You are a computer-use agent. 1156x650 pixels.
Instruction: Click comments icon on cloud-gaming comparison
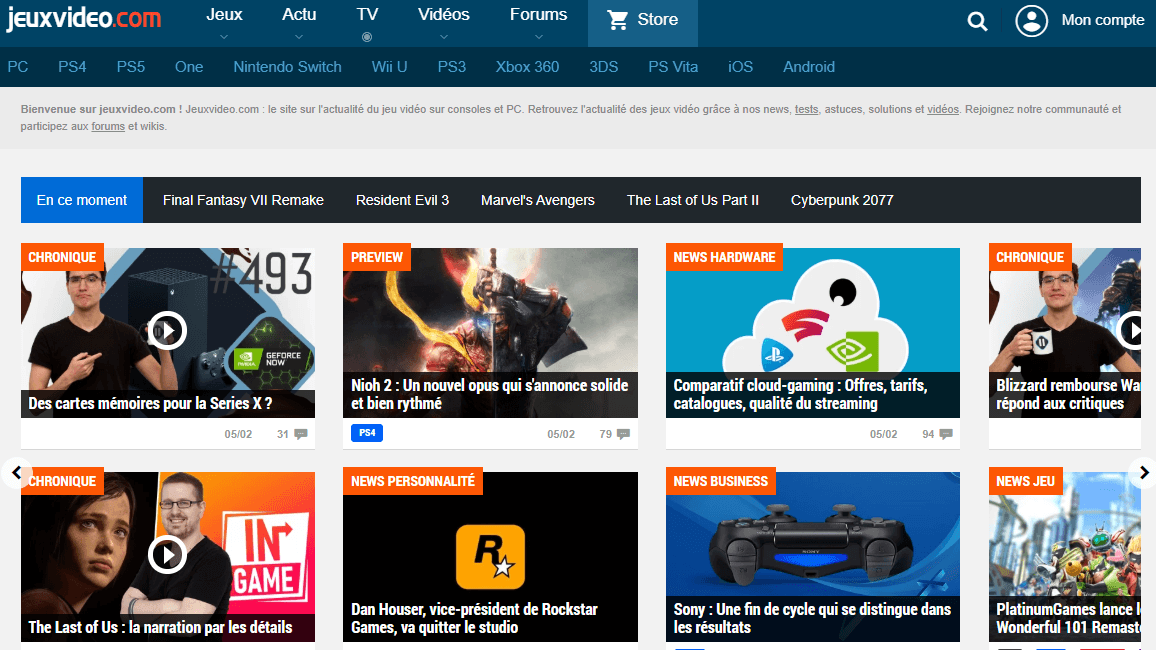[x=946, y=434]
